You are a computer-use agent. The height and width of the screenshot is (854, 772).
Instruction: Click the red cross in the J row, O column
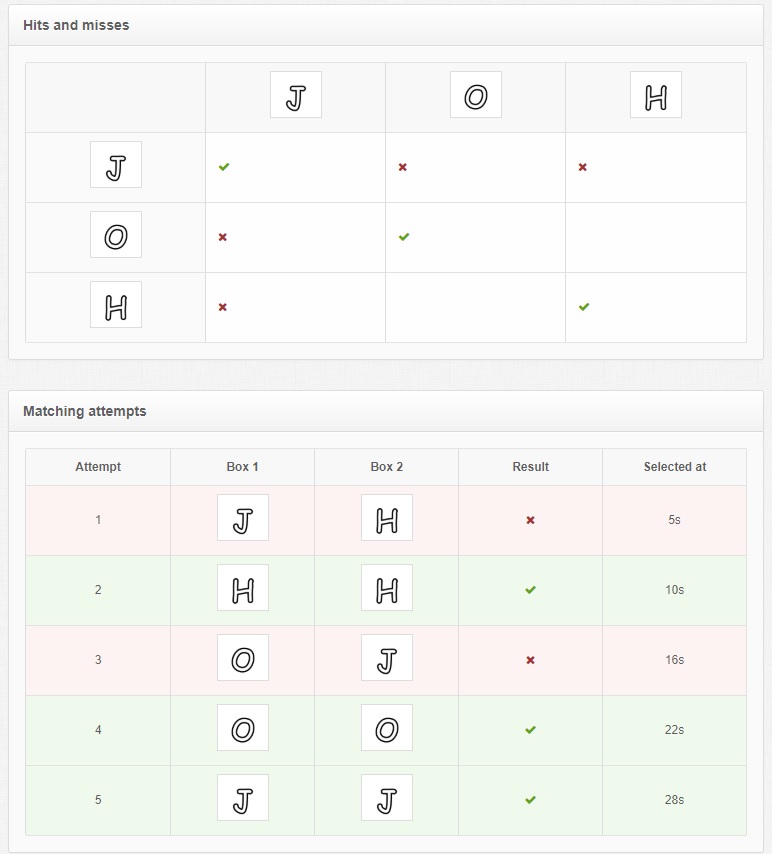pos(403,167)
